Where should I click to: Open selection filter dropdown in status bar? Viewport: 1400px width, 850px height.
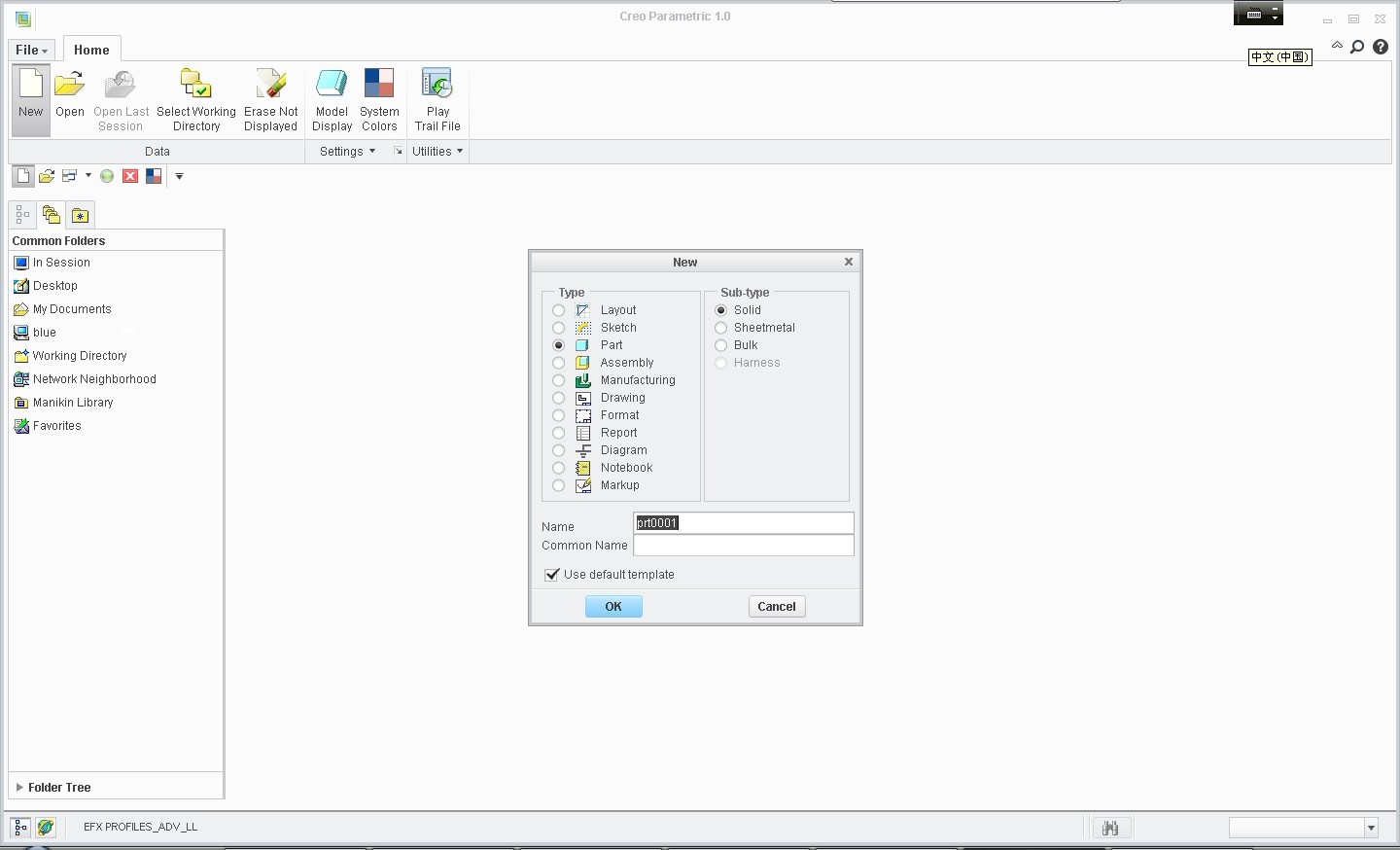(x=1371, y=828)
